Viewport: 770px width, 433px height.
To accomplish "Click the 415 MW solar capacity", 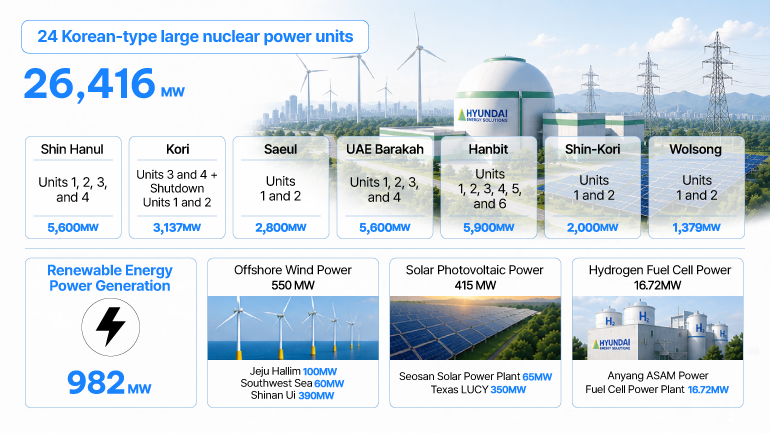I will coord(475,285).
